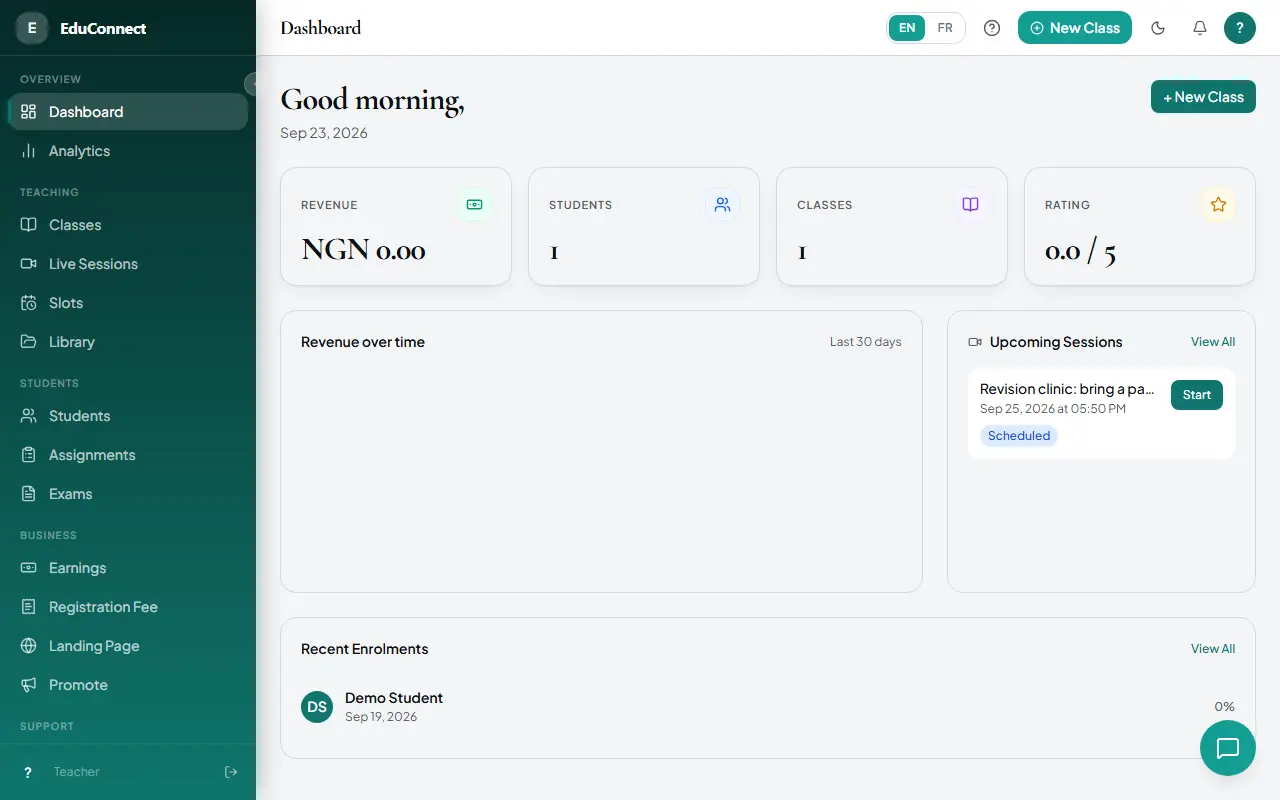Open notifications bell icon
Image resolution: width=1280 pixels, height=800 pixels.
[x=1200, y=28]
